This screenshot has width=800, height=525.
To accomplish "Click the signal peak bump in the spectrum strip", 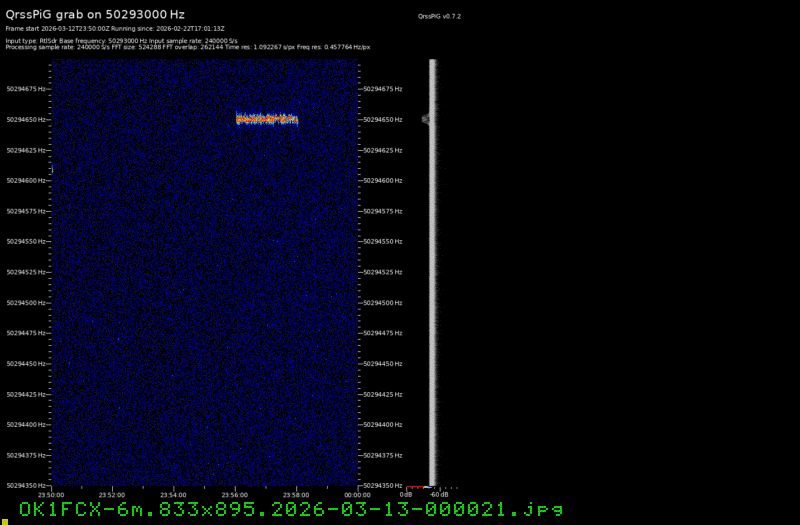I will pos(426,119).
